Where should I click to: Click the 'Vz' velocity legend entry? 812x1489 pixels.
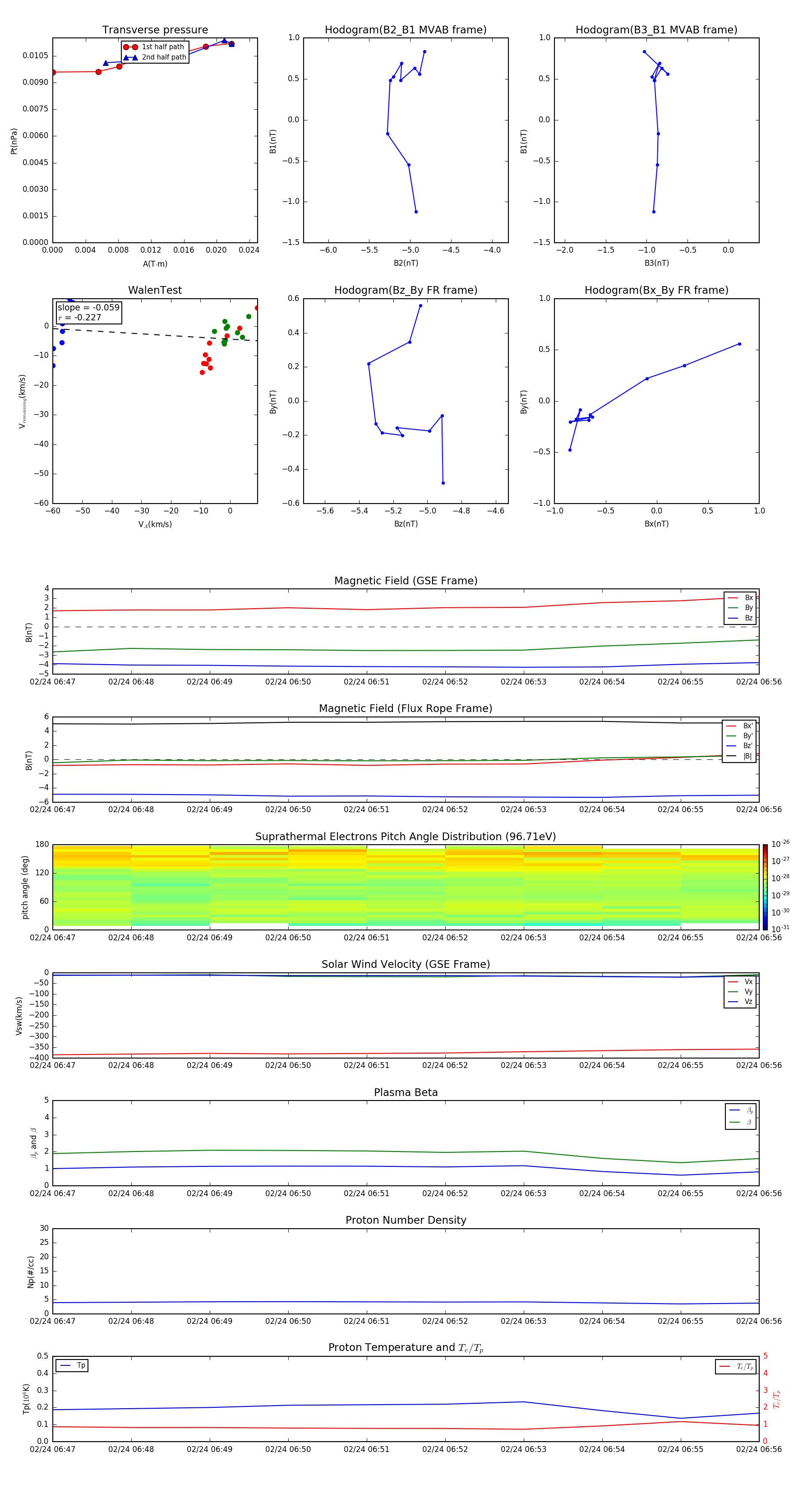click(x=740, y=1002)
